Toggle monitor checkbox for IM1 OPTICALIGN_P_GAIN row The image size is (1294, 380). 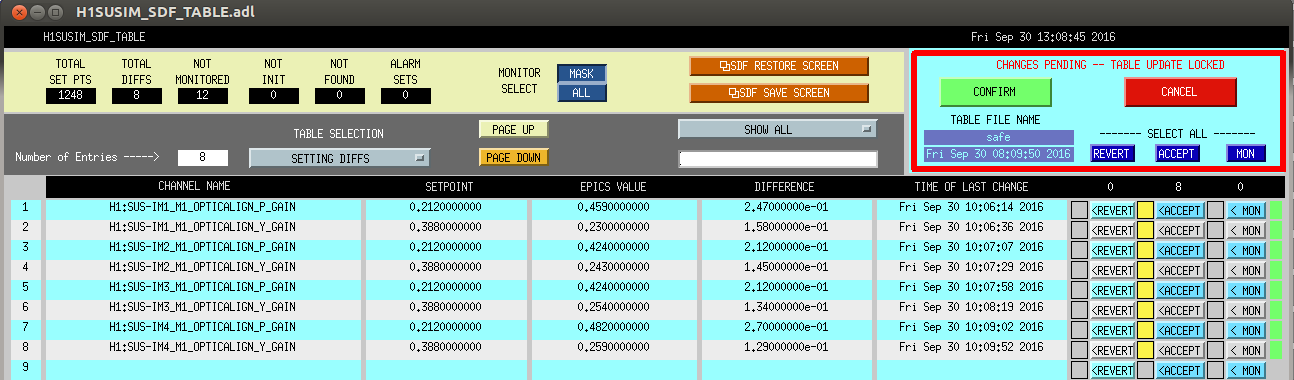pyautogui.click(x=1214, y=210)
